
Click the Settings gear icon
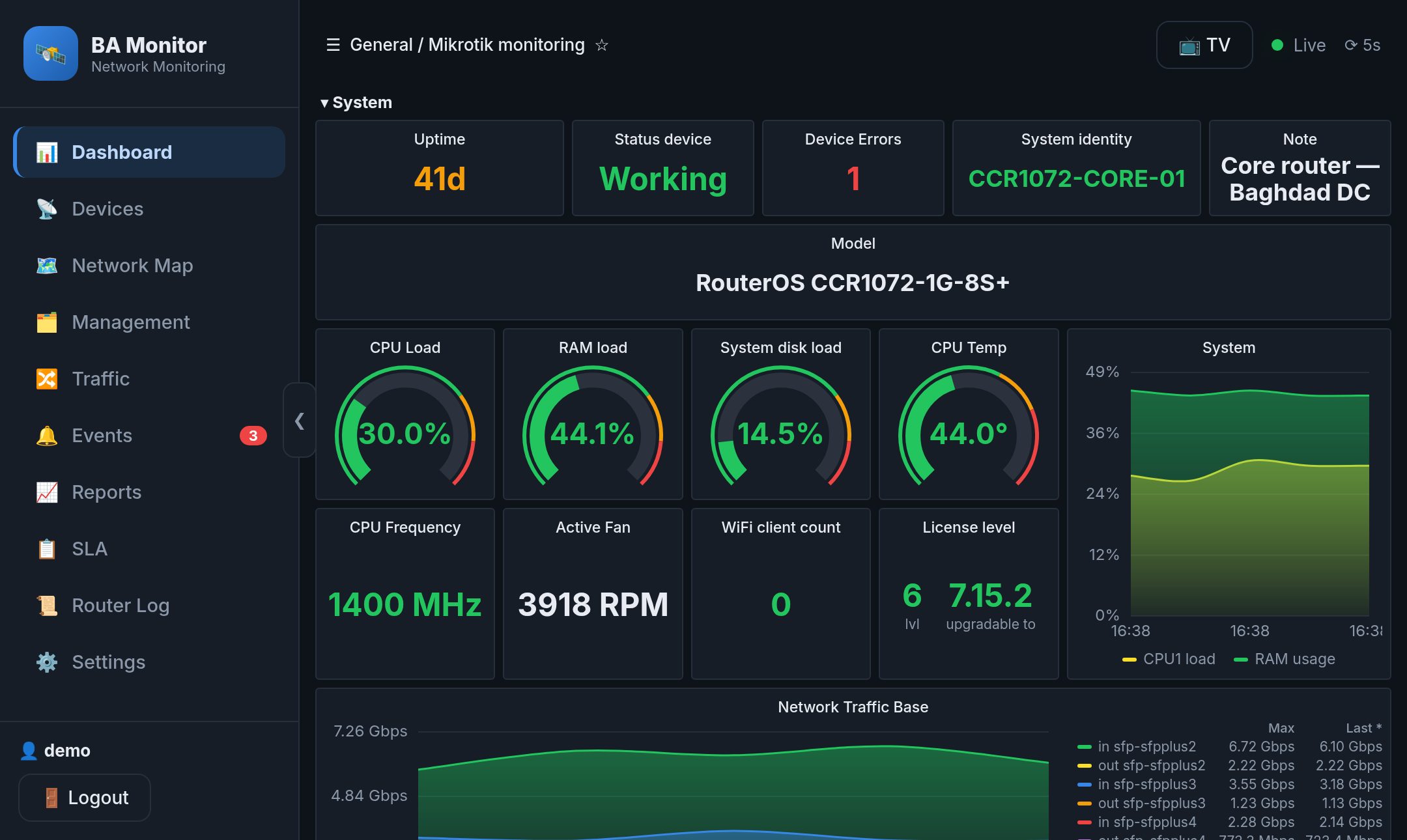pos(47,662)
